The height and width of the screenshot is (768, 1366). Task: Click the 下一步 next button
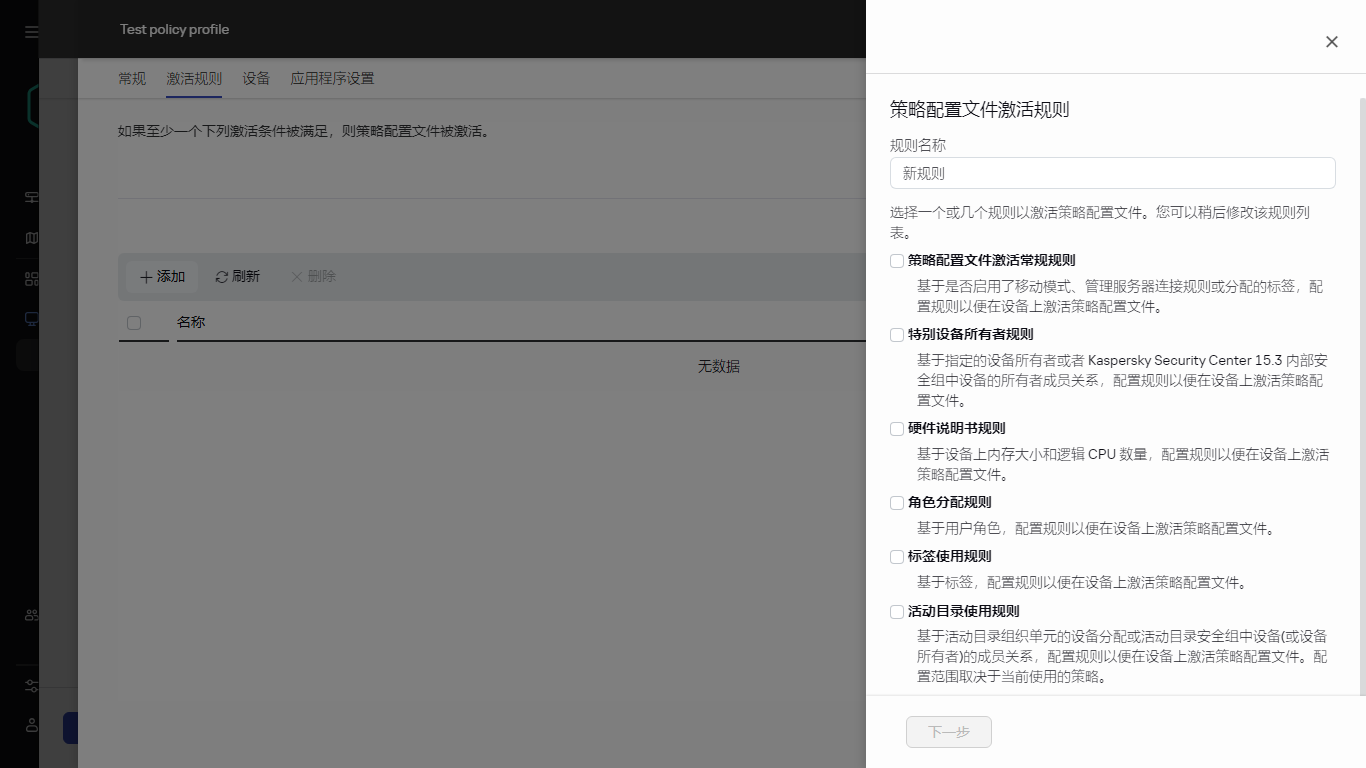[x=948, y=731]
